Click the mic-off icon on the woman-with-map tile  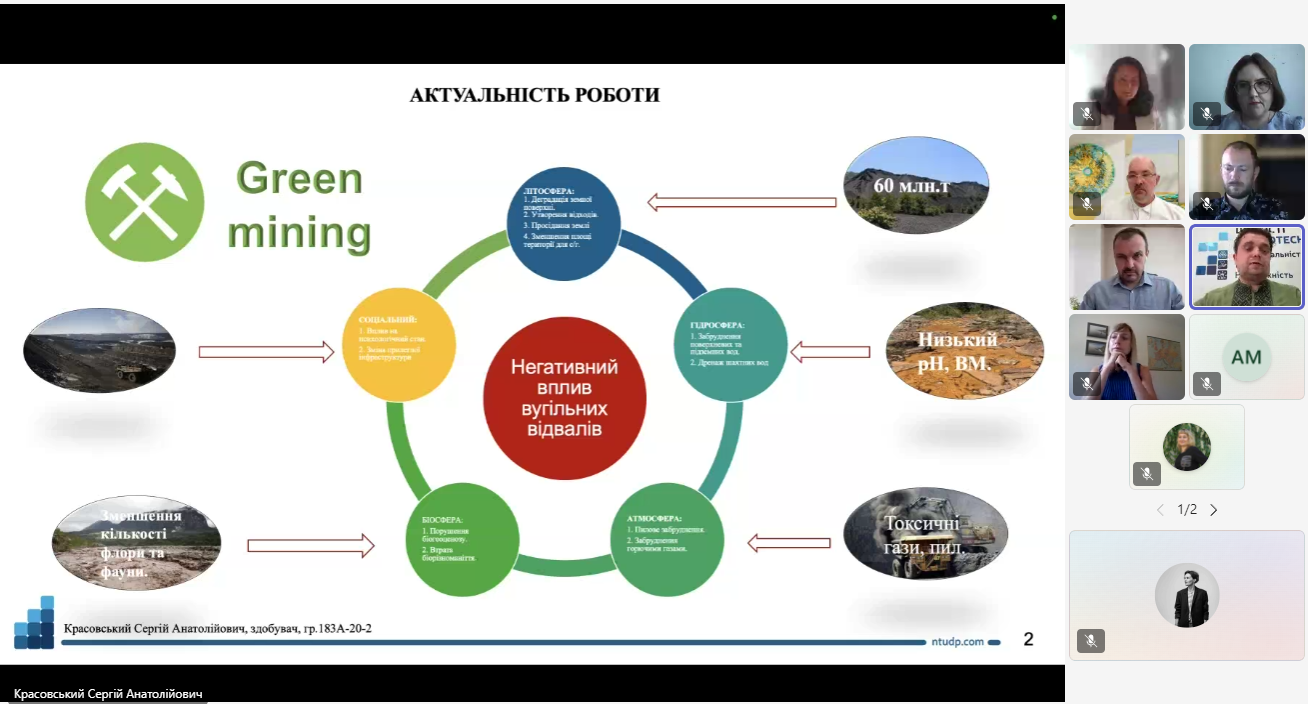1087,383
